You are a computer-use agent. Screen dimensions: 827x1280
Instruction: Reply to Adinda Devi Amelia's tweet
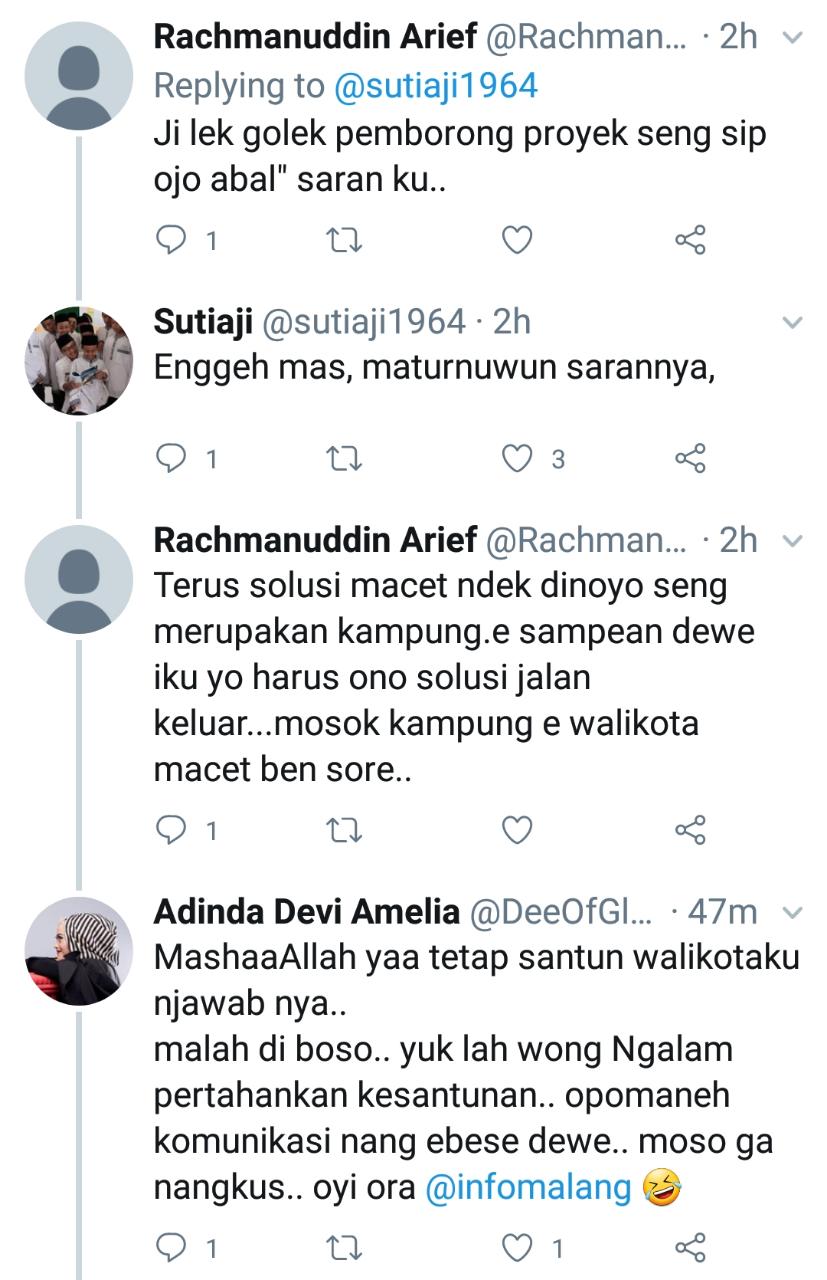(x=174, y=1248)
